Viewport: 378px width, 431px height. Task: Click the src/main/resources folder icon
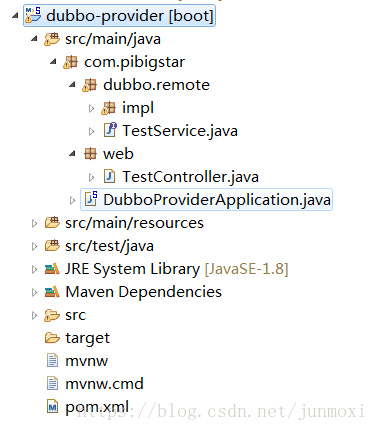pyautogui.click(x=52, y=223)
